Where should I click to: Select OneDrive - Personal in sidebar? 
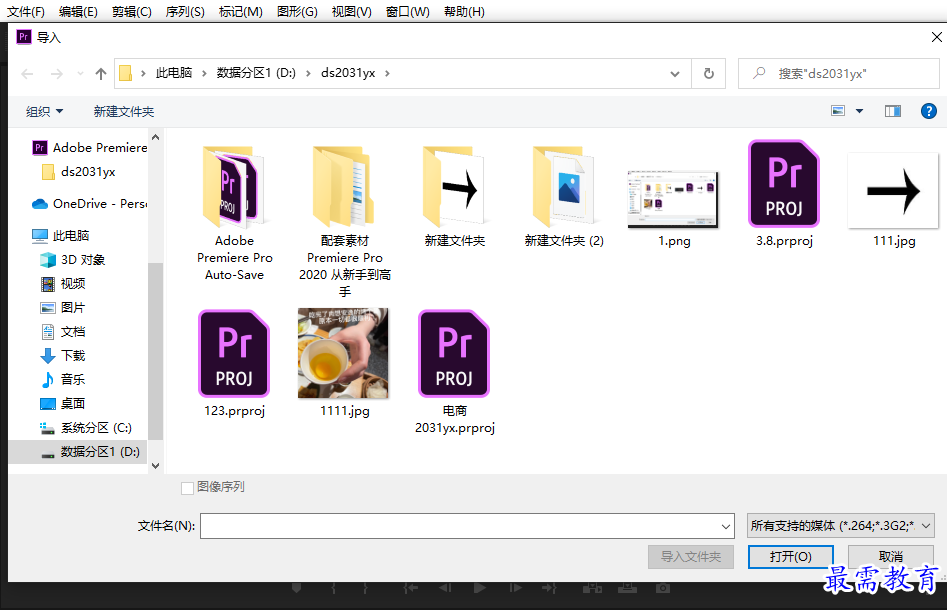(x=89, y=204)
